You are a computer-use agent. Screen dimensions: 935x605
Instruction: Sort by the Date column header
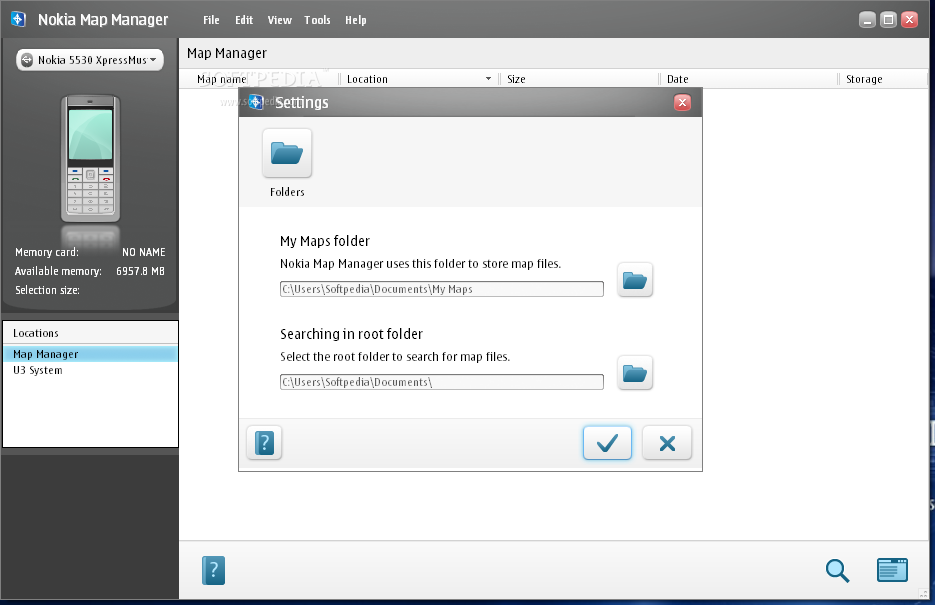point(677,79)
